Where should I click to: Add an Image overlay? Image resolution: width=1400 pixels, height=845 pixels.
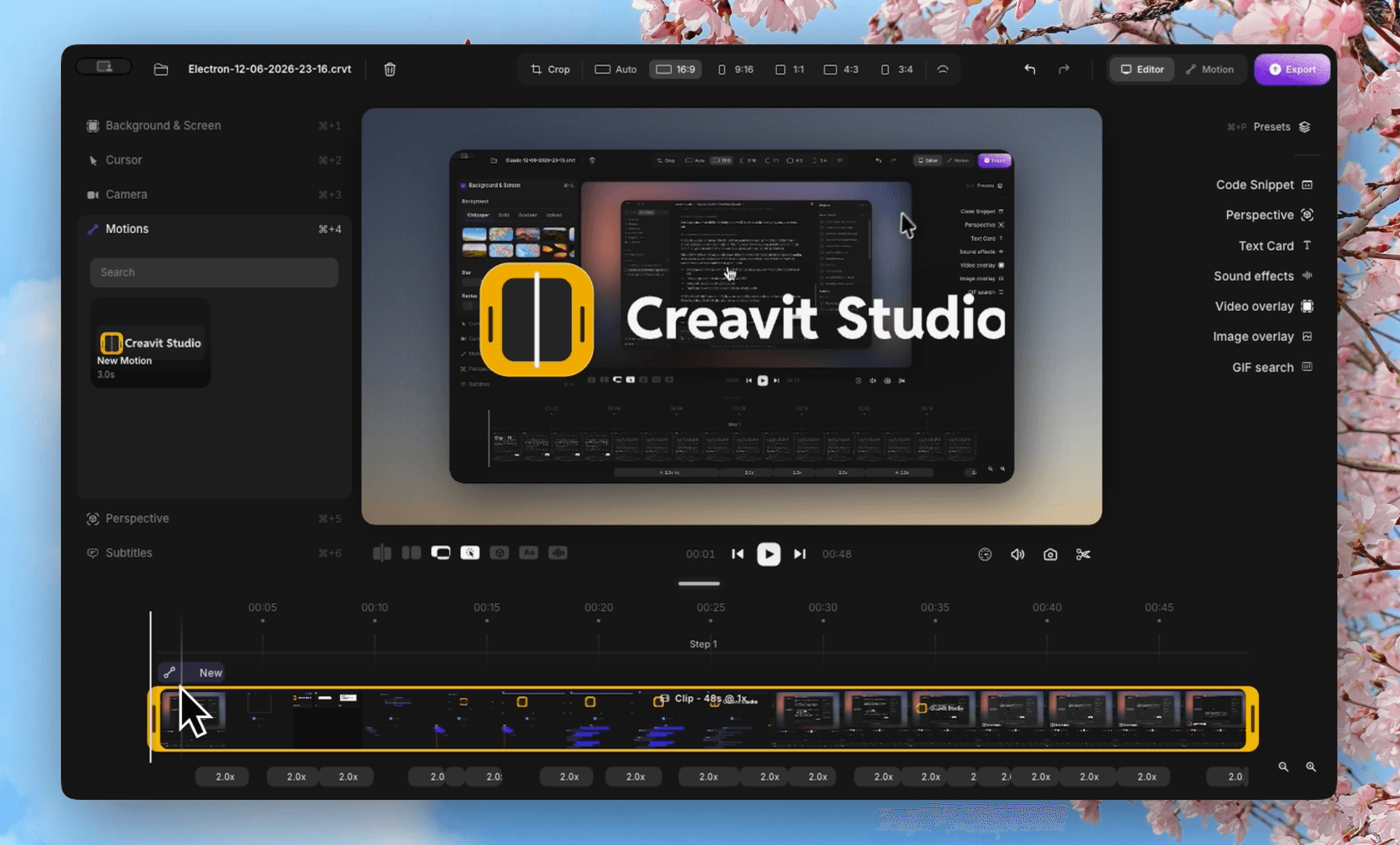(x=1262, y=336)
